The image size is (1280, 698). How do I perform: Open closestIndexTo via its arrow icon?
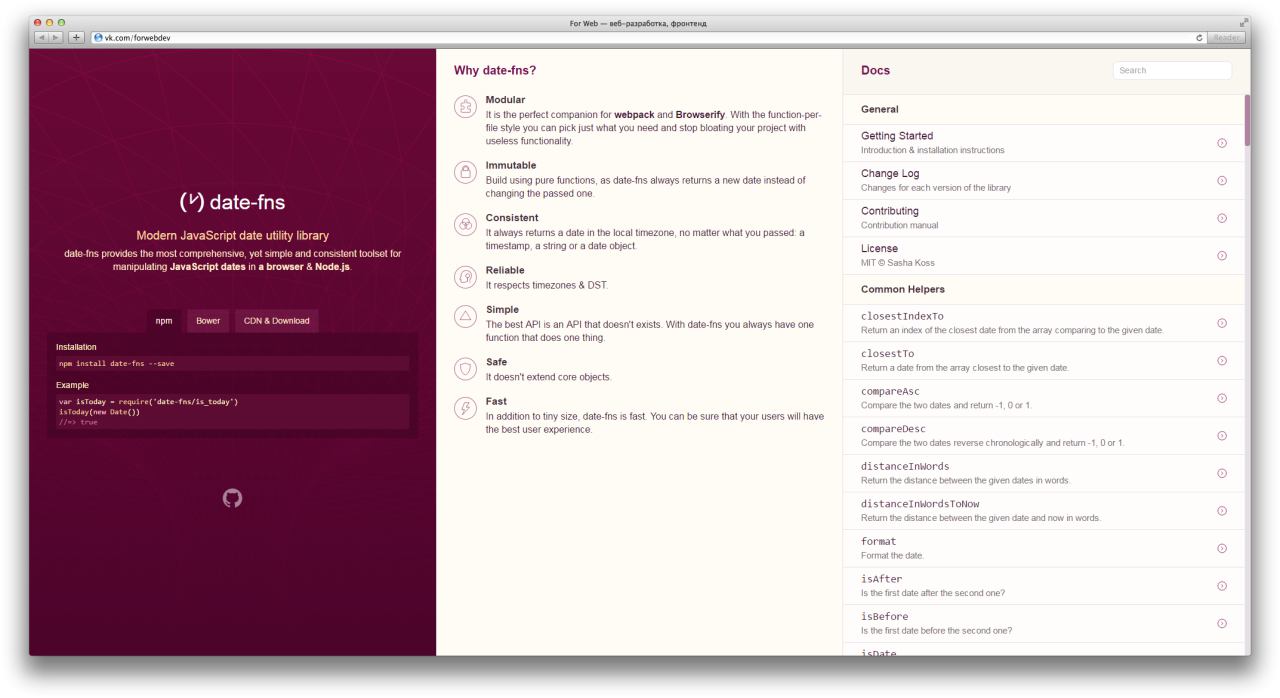pyautogui.click(x=1222, y=323)
